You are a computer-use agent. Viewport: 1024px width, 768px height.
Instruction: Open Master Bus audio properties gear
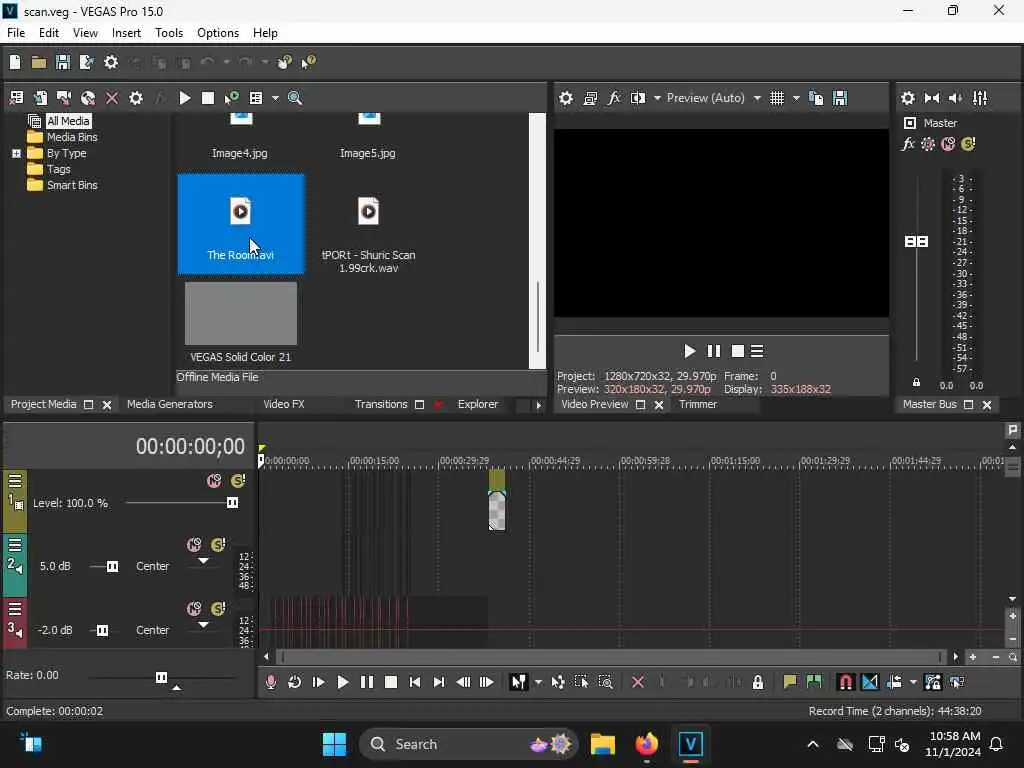tap(908, 98)
